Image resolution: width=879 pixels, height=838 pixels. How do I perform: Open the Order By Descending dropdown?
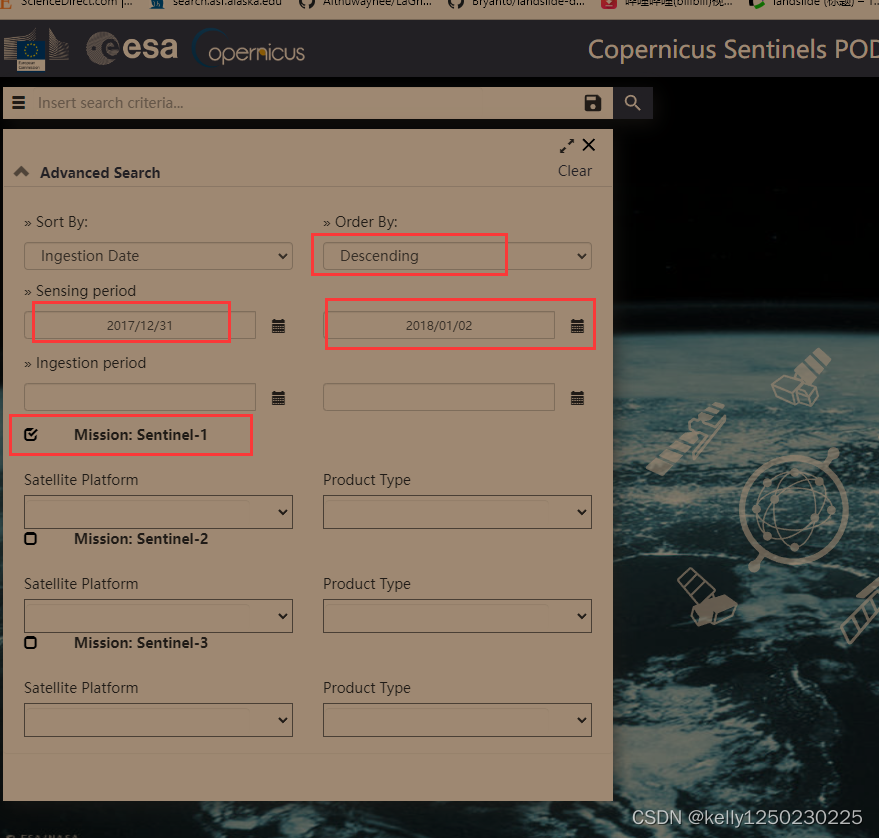click(x=457, y=256)
